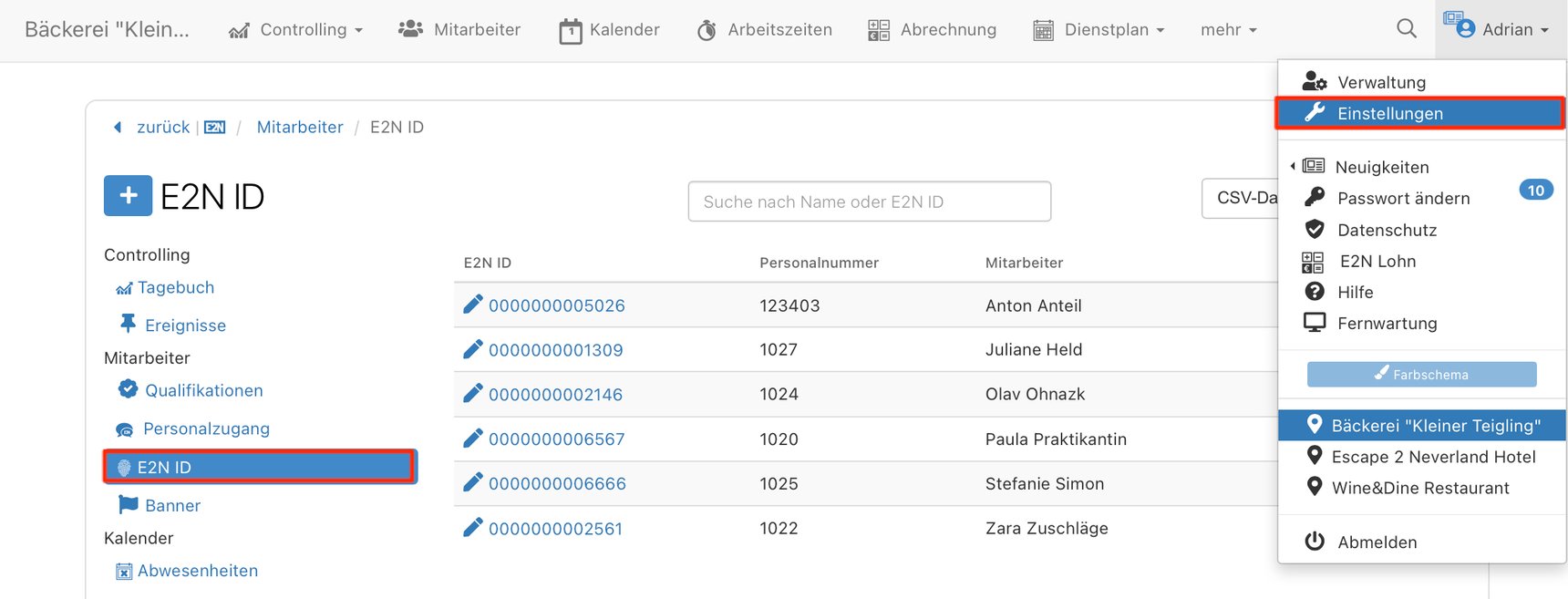The height and width of the screenshot is (599, 1568).
Task: Click the Abmelden power icon
Action: click(x=1314, y=542)
